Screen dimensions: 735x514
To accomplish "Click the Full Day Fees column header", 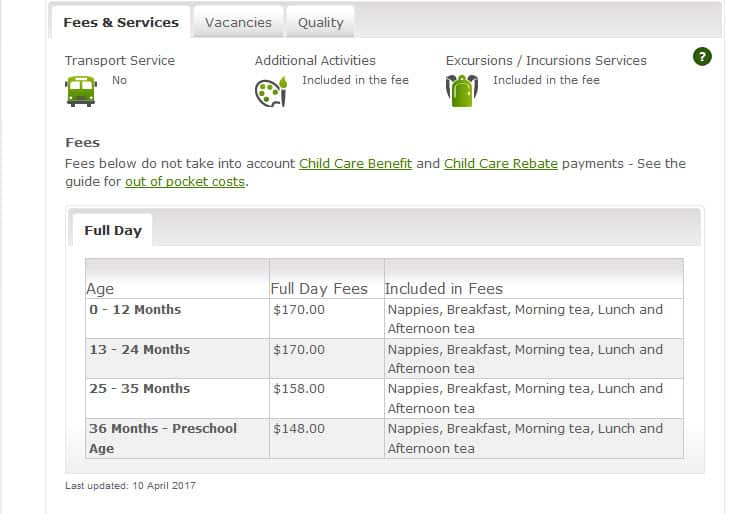I will pos(319,288).
